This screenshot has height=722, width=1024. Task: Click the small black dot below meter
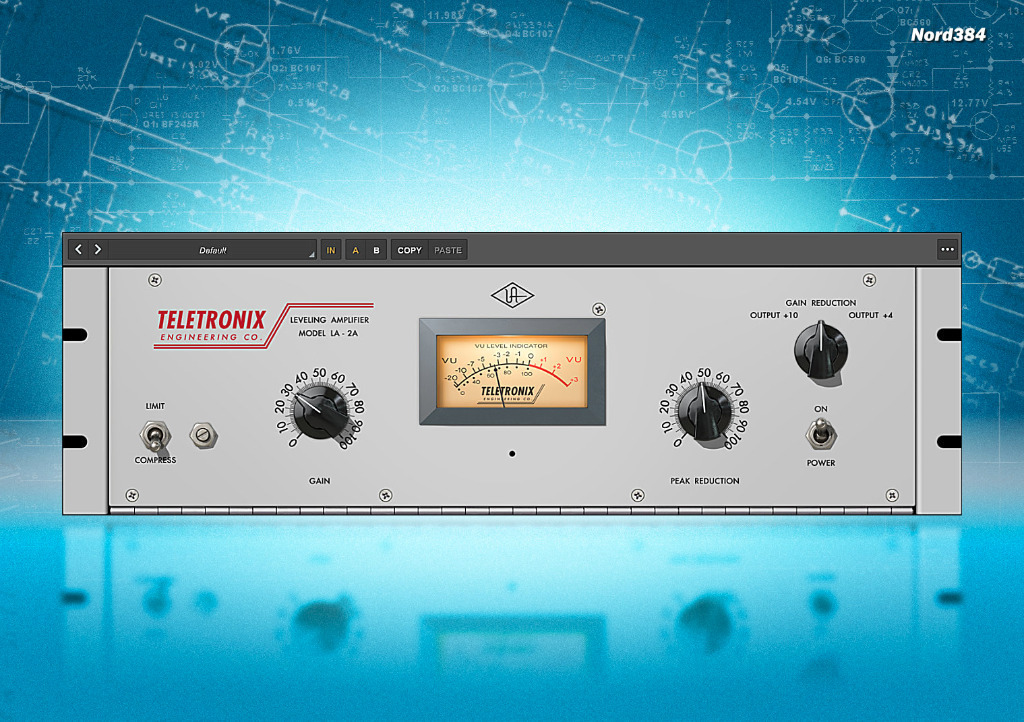click(x=512, y=454)
